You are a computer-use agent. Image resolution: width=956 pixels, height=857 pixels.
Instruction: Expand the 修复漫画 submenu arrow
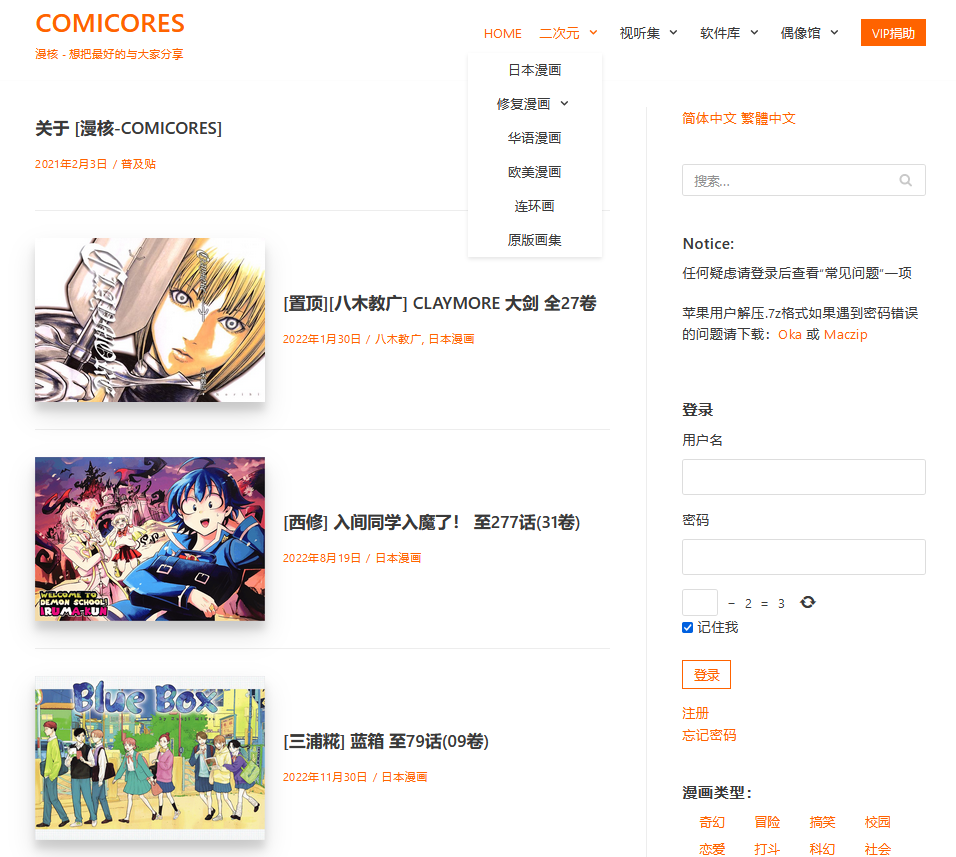[565, 103]
